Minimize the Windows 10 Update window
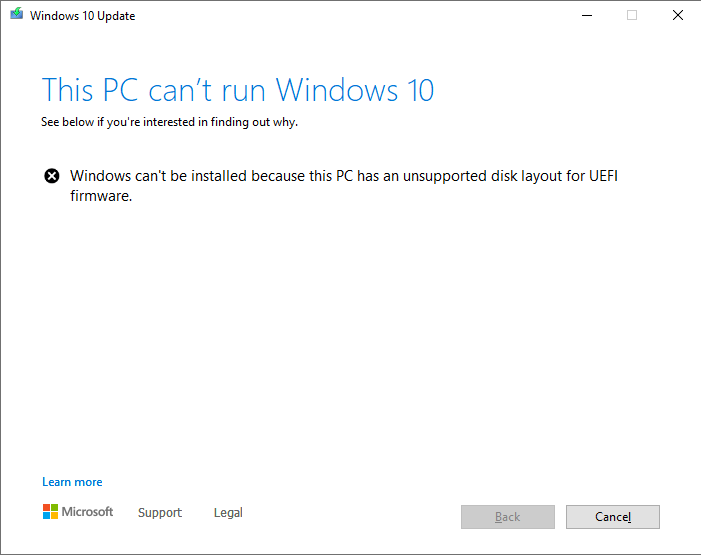This screenshot has width=701, height=555. pyautogui.click(x=585, y=16)
